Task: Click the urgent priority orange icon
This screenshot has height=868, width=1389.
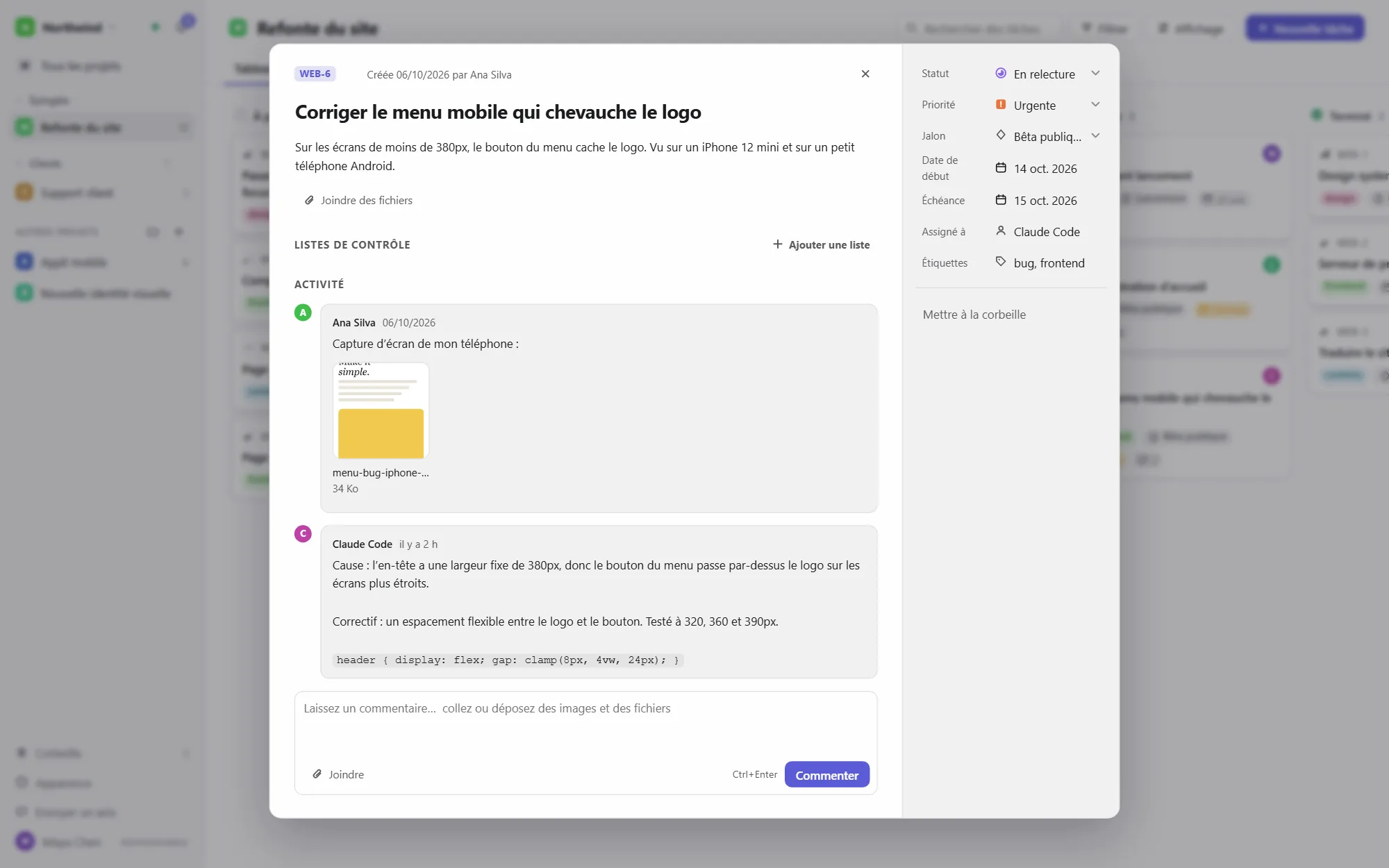Action: pos(1001,104)
